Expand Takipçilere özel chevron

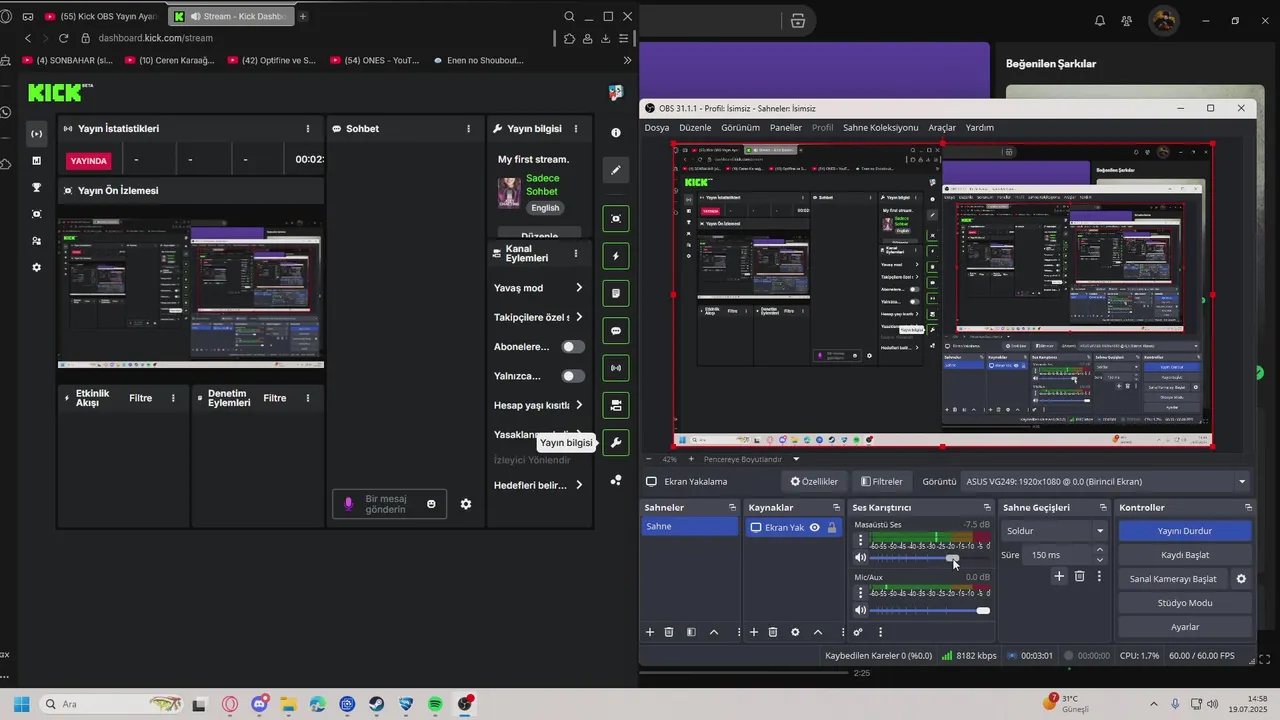tap(579, 317)
